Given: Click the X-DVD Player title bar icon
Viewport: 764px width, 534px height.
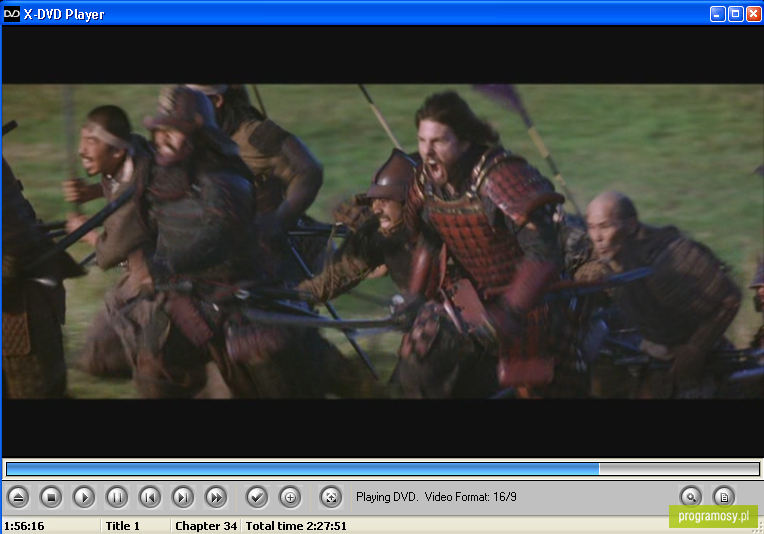Looking at the screenshot, I should [x=11, y=14].
